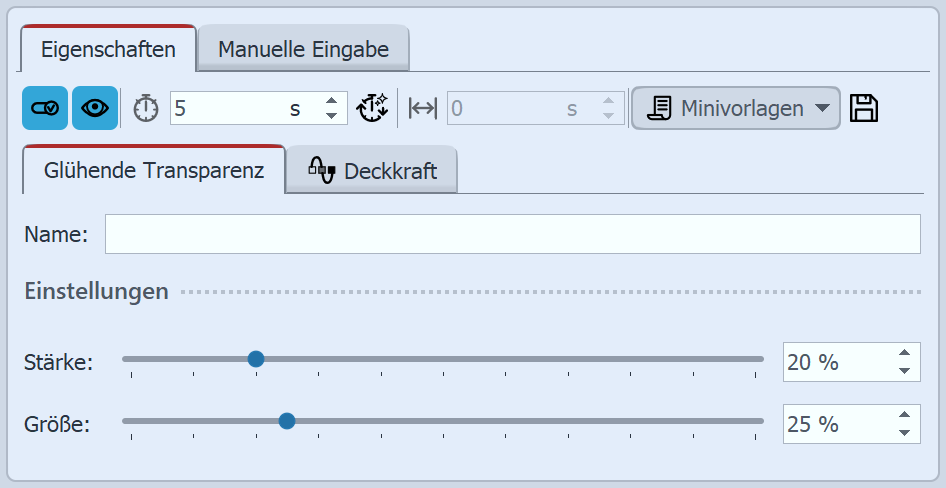Toggle the blue link/lock button
Screen dimensions: 946x488
45,109
